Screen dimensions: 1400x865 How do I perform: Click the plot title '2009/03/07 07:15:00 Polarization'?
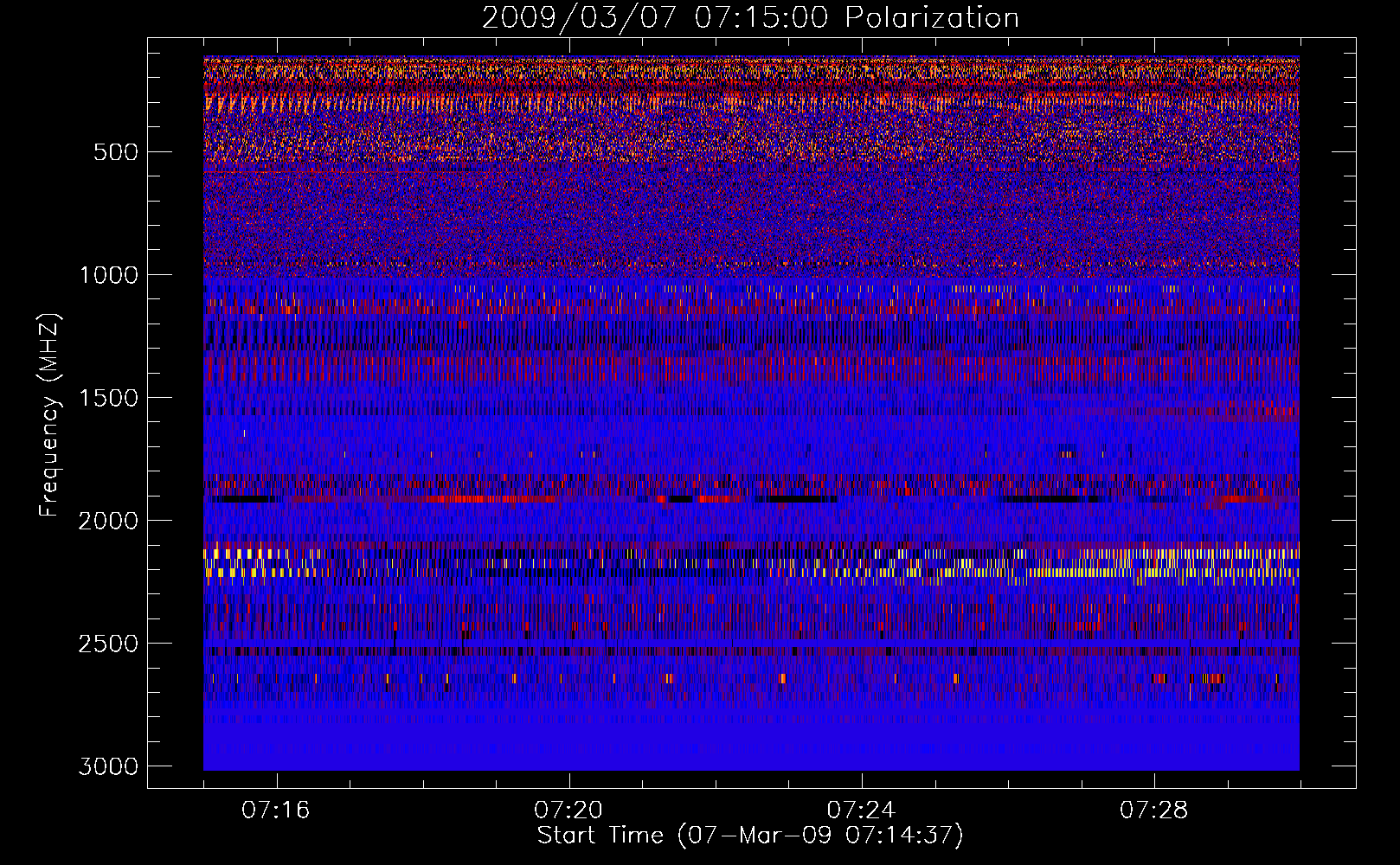(750, 17)
